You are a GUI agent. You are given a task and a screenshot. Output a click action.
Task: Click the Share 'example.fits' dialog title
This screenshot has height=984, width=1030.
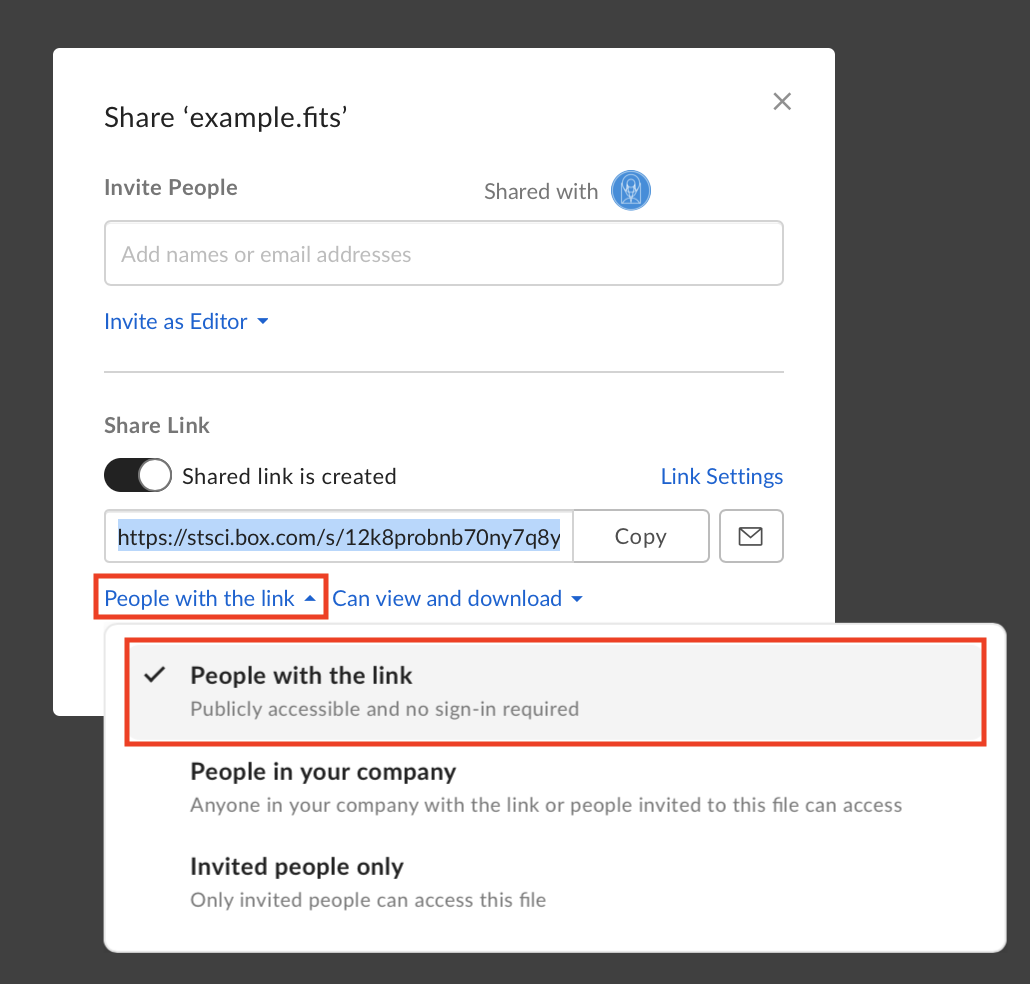[225, 118]
